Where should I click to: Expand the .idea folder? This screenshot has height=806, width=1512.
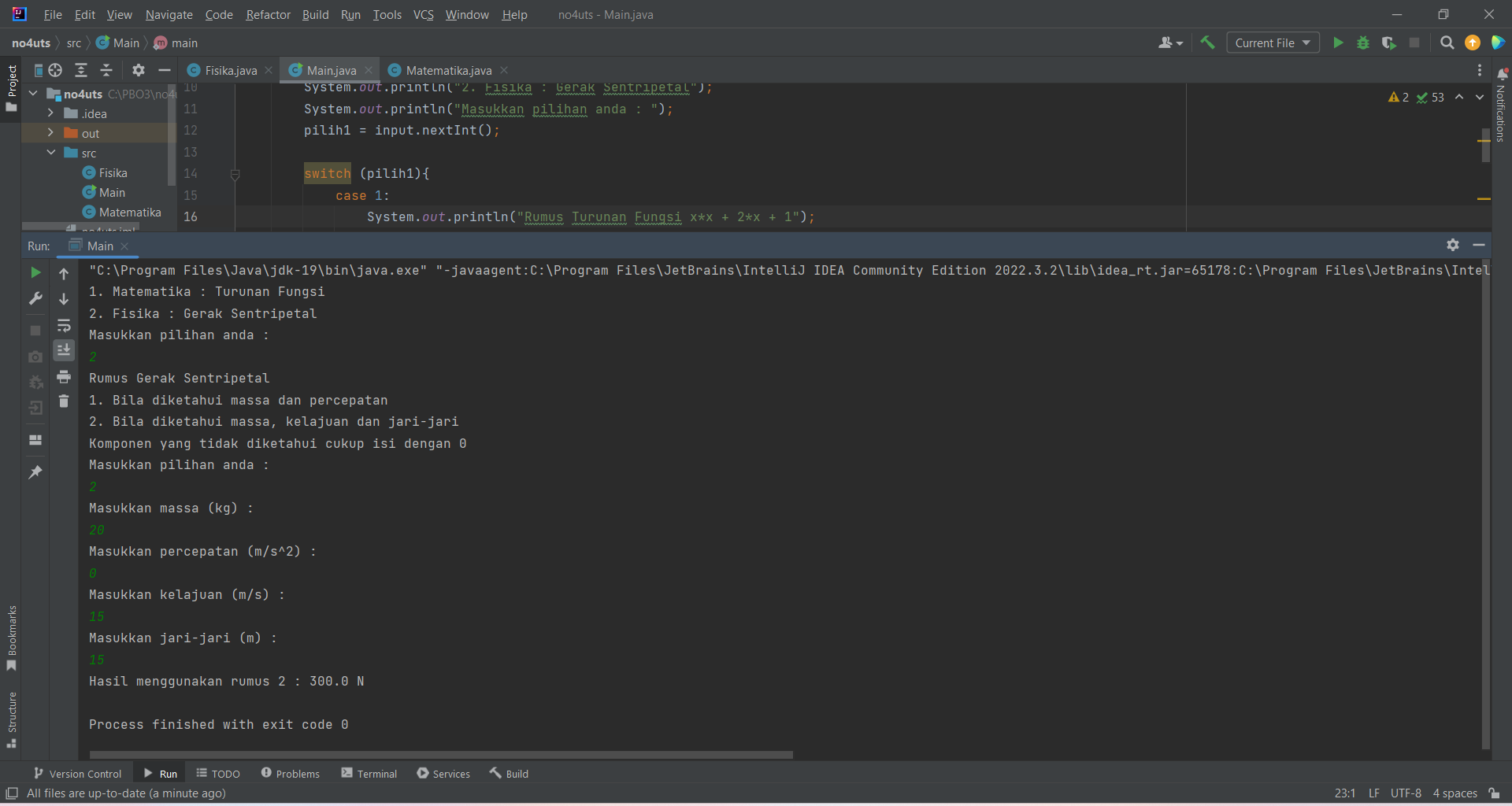[x=50, y=113]
